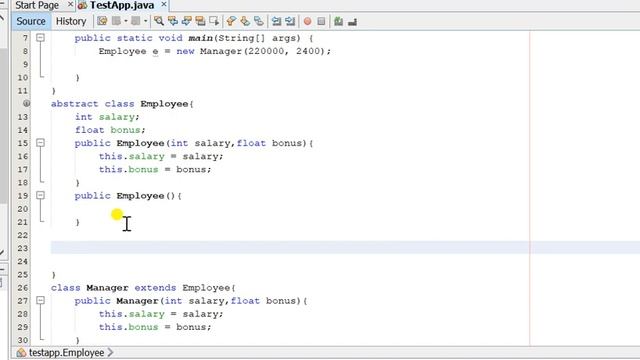Click the glyph icon beside abstract class Employee
Viewport: 640px width, 360px height.
(26, 103)
